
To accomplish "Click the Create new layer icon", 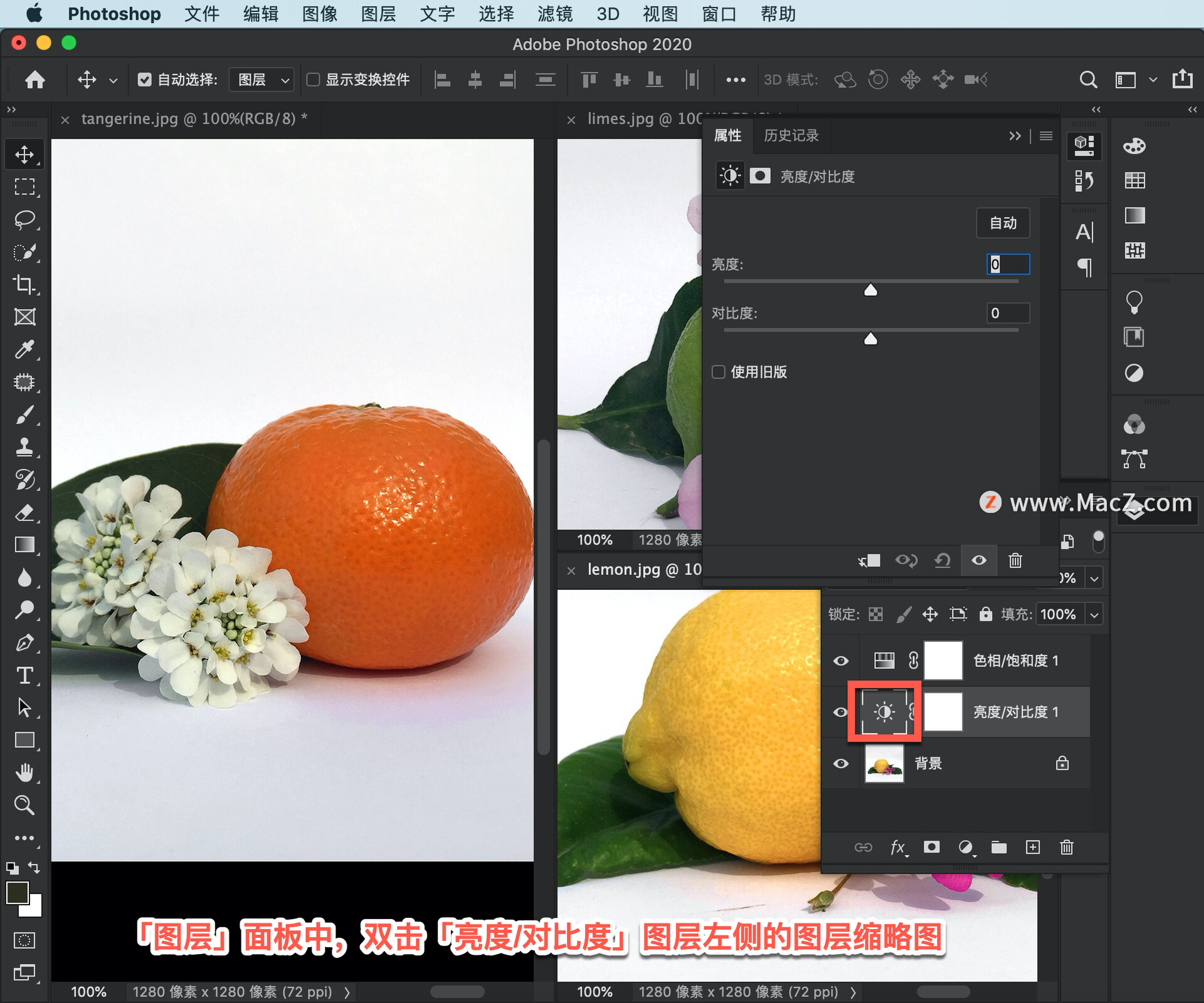I will coord(1033,848).
